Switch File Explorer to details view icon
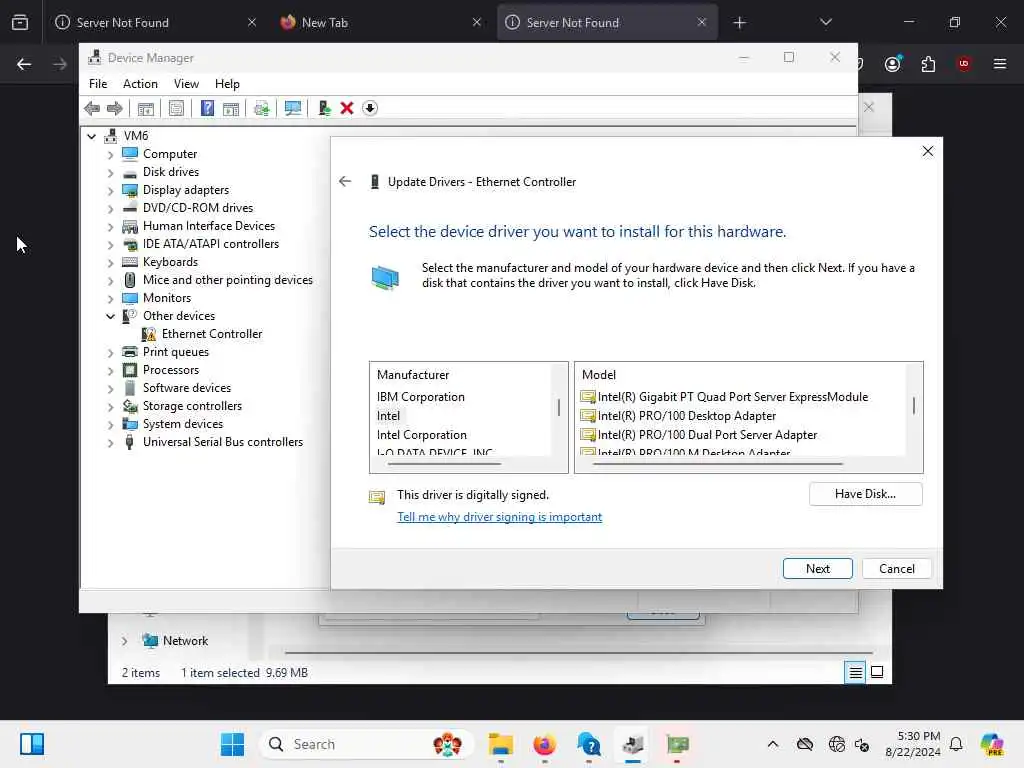This screenshot has width=1024, height=768. [x=855, y=672]
